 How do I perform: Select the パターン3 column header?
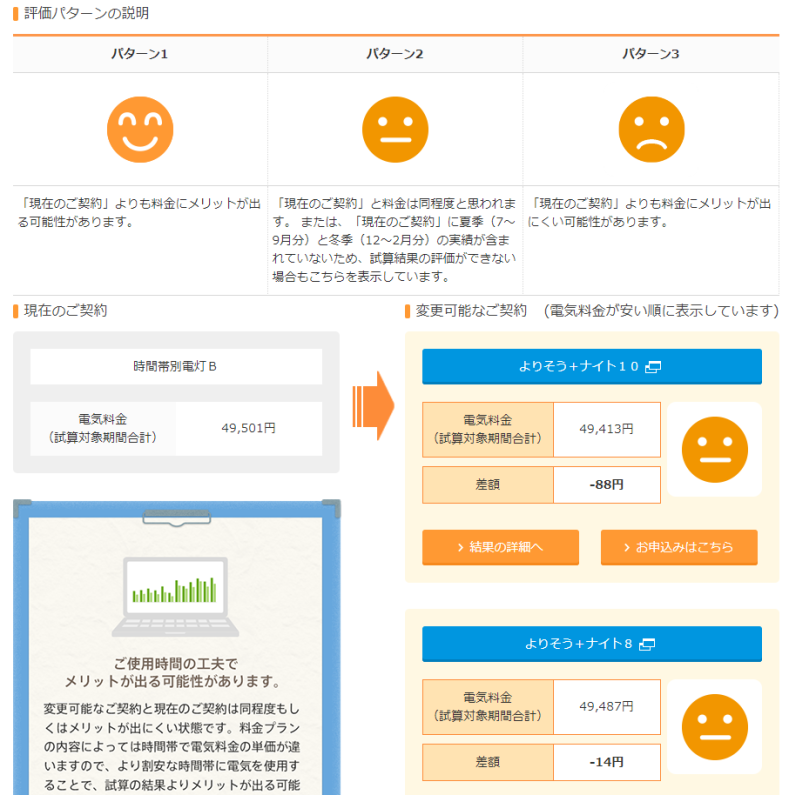[x=651, y=54]
